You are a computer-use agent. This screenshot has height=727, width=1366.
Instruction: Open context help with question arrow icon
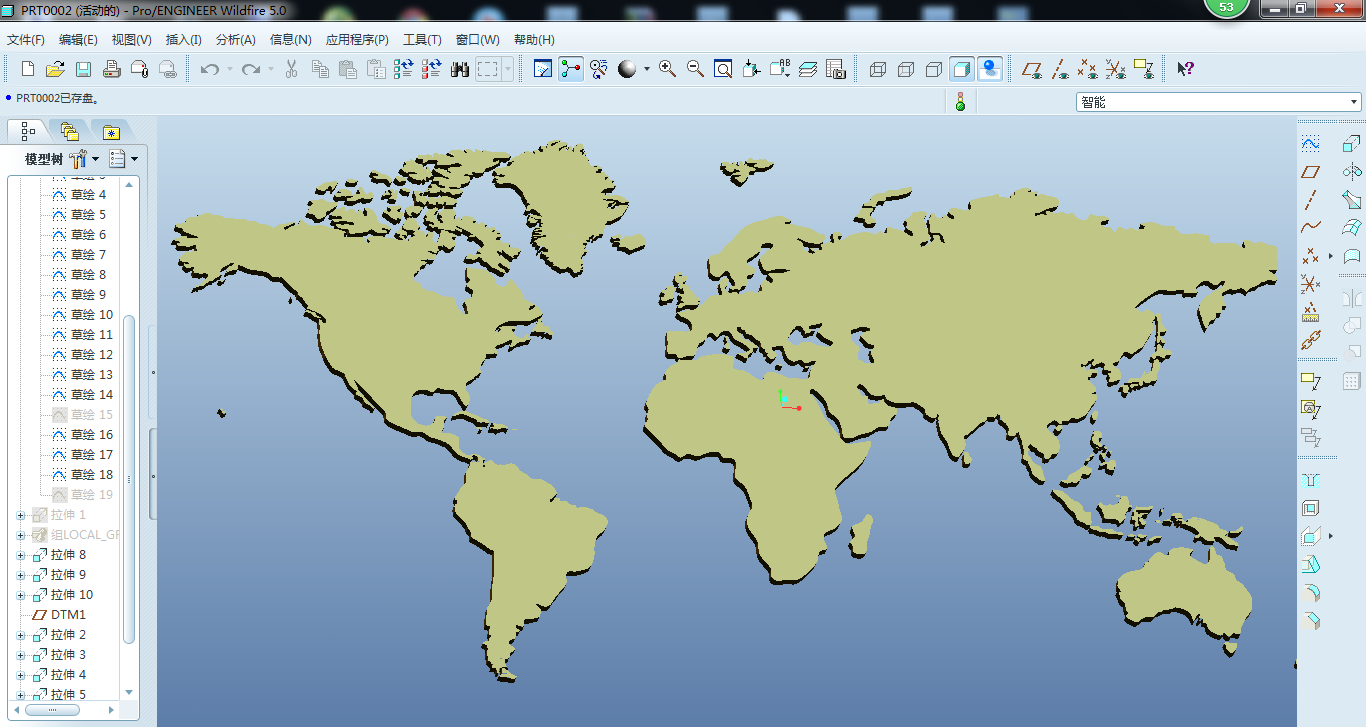[x=1185, y=69]
